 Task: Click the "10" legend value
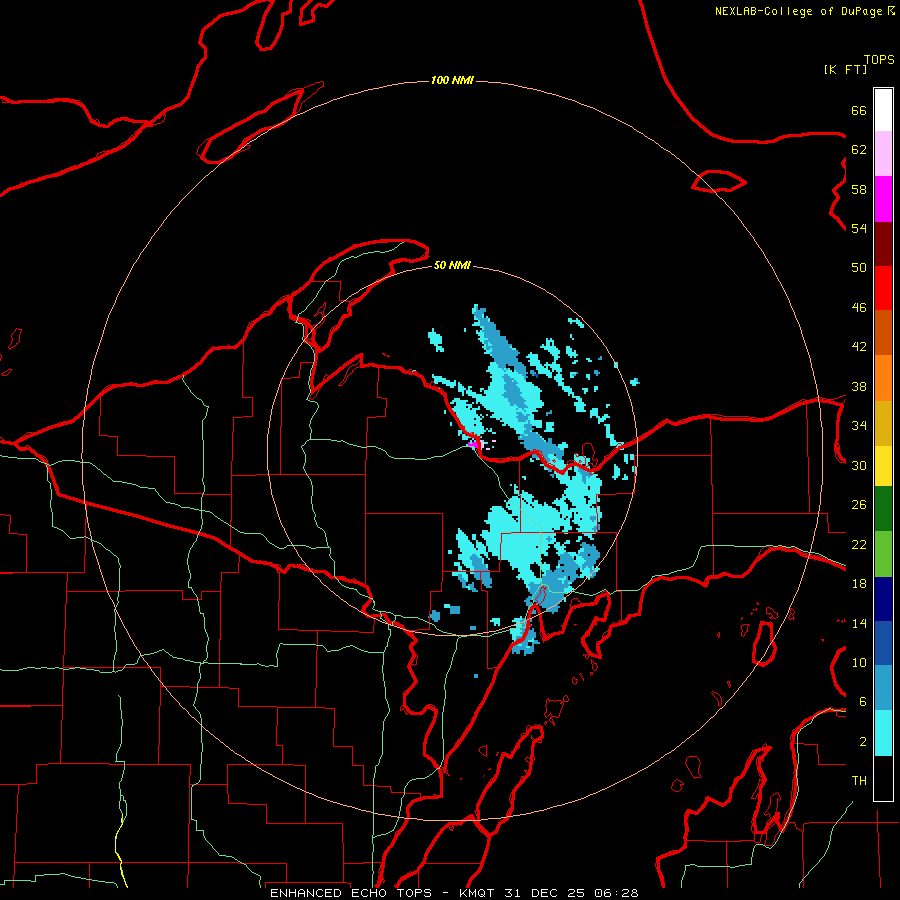point(859,663)
